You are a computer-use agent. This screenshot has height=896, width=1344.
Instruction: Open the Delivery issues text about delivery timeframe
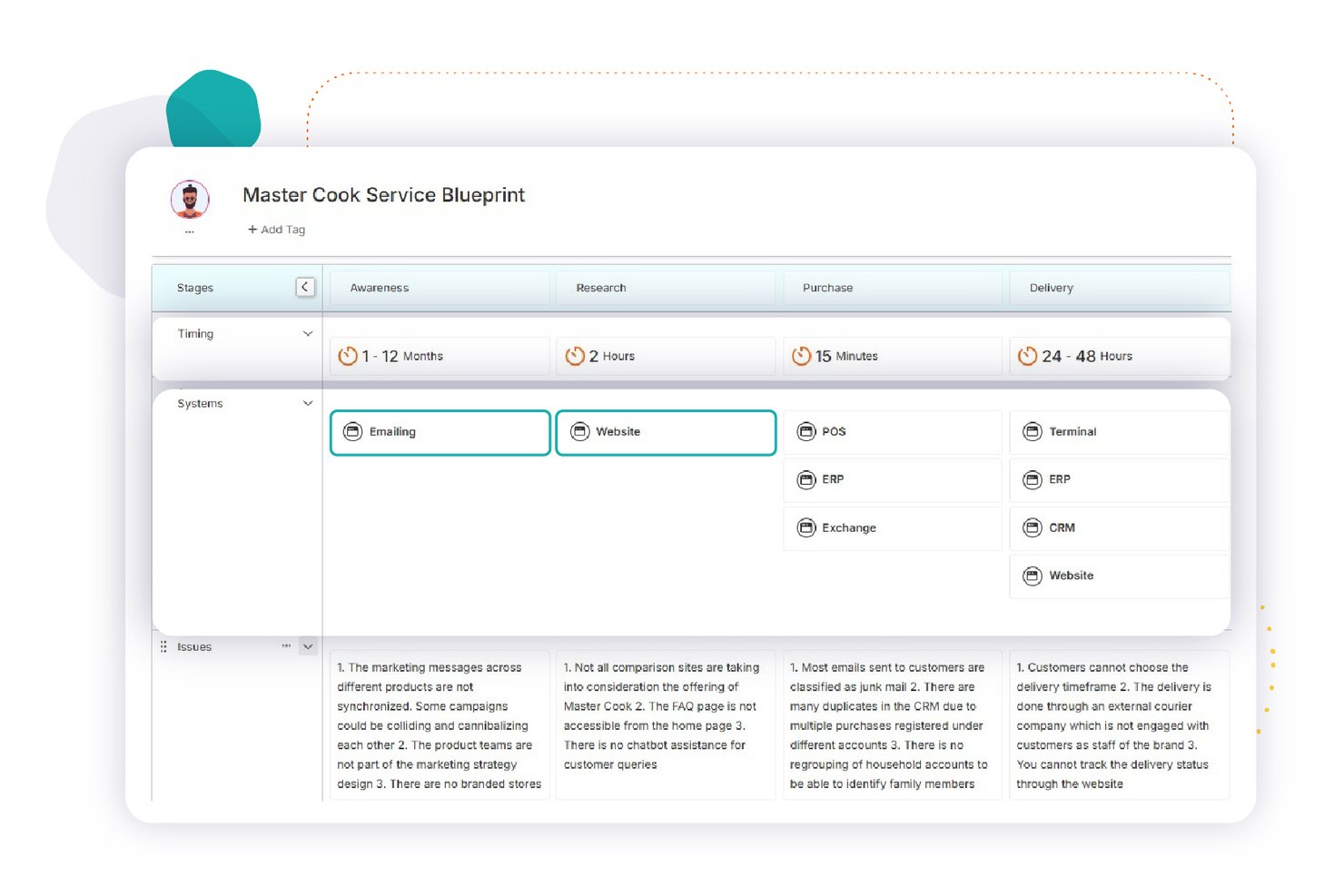tap(1120, 725)
